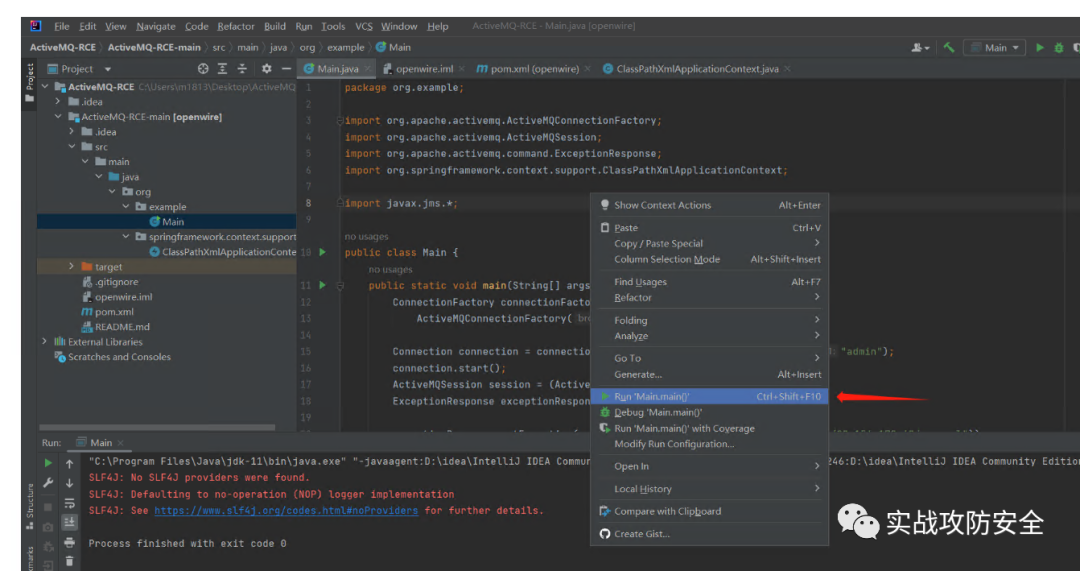1080x571 pixels.
Task: Select Compare with Clipboard in context menu
Action: click(x=709, y=511)
